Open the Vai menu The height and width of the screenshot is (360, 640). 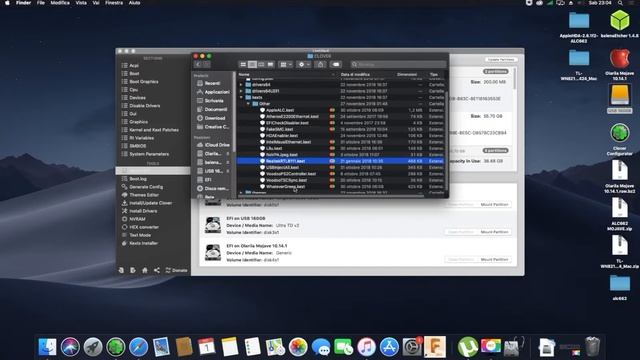96,3
